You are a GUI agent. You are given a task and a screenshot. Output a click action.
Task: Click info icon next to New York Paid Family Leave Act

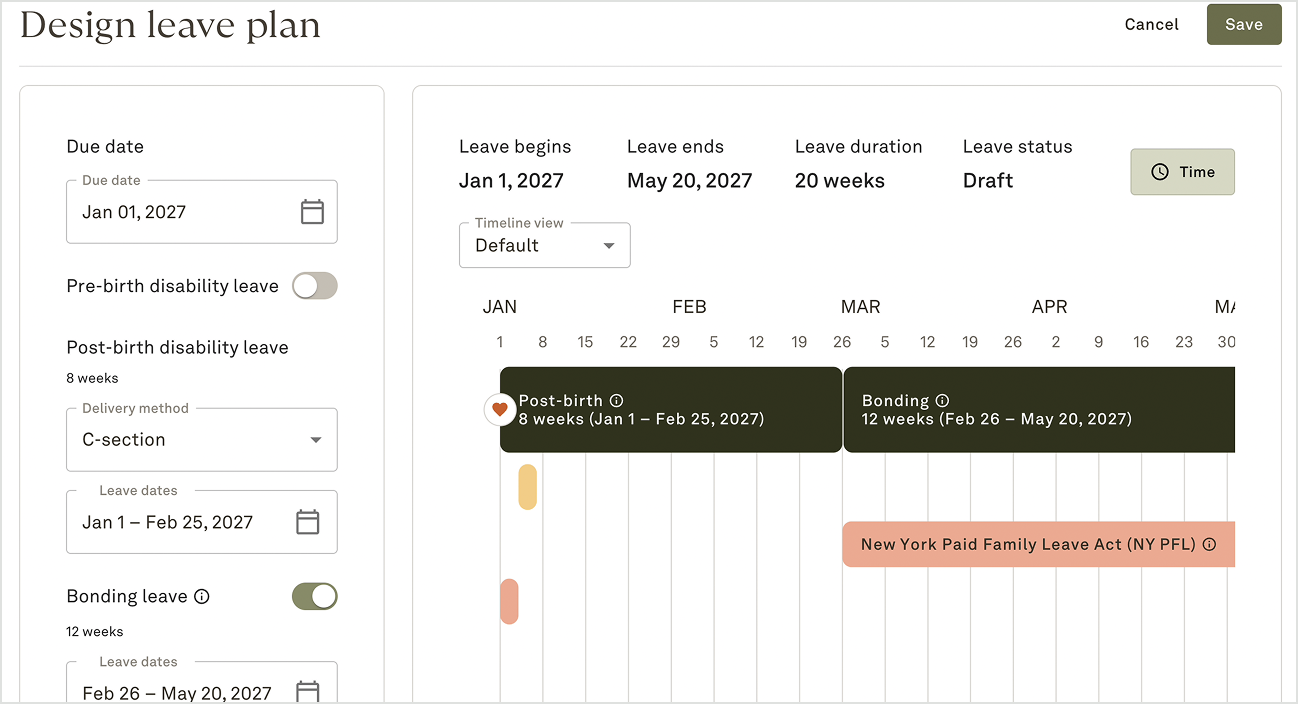(x=1209, y=545)
